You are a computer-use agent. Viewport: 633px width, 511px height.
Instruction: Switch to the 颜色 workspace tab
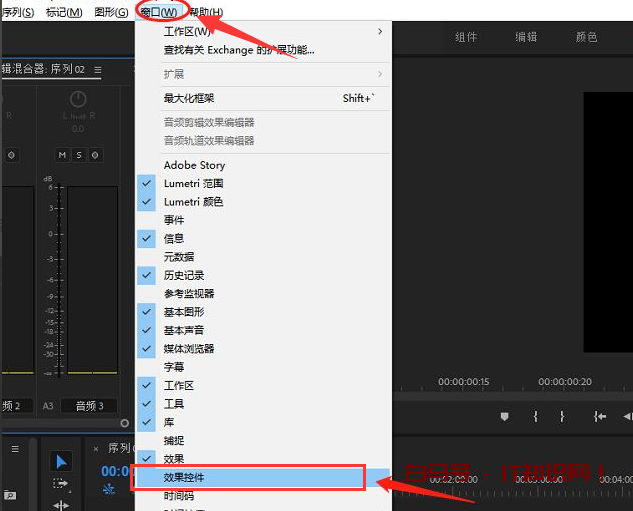[x=586, y=37]
